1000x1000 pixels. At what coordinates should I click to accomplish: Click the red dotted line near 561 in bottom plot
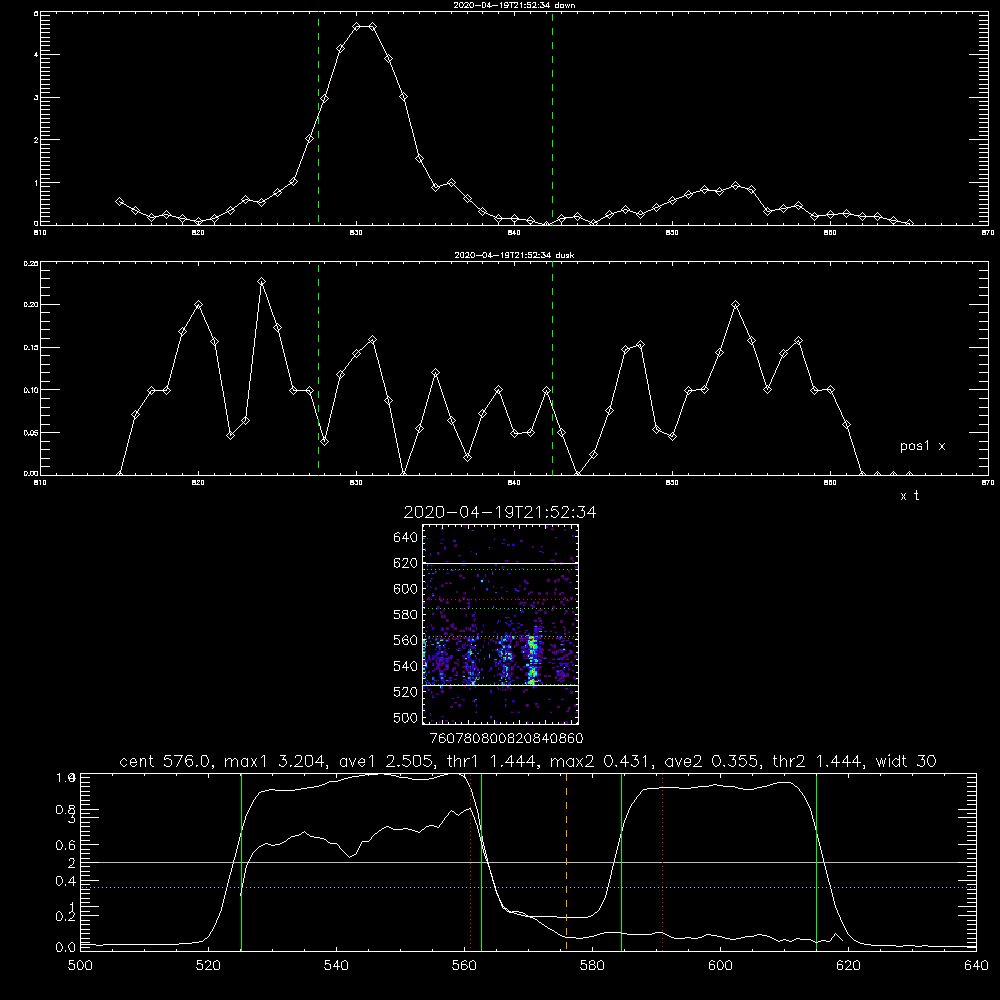tap(471, 861)
